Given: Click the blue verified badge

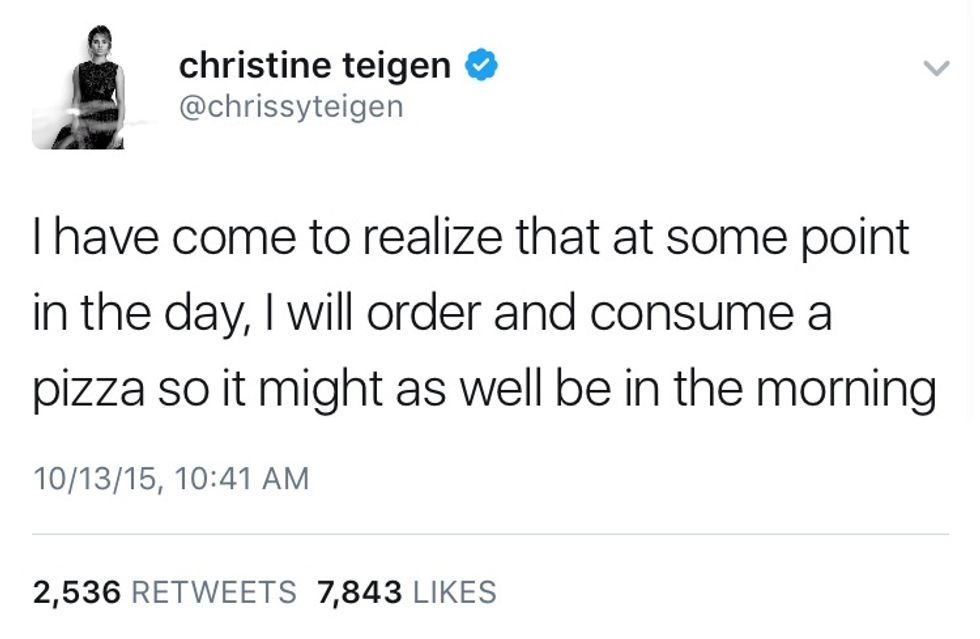Looking at the screenshot, I should point(481,67).
